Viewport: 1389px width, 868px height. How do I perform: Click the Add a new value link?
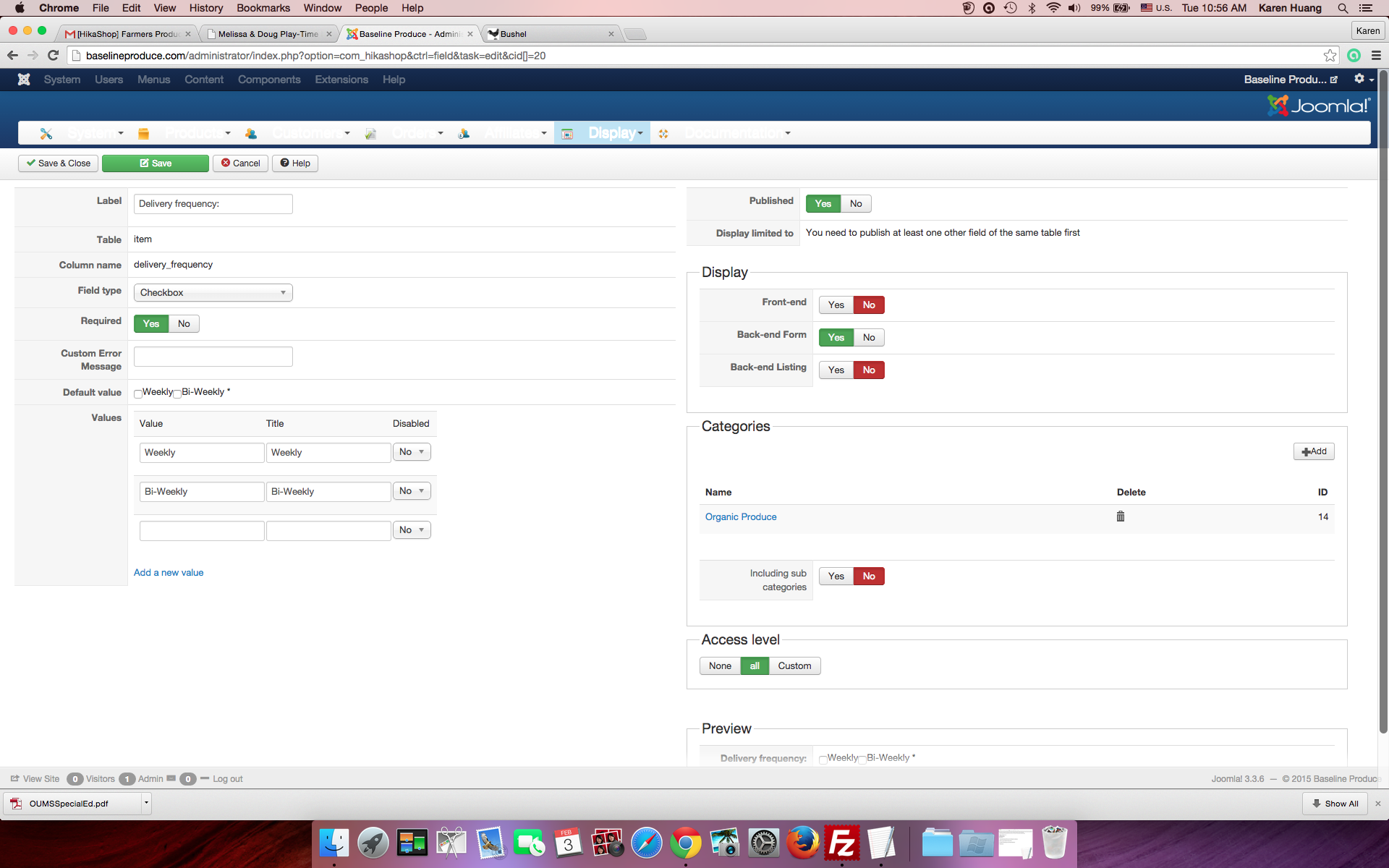pyautogui.click(x=169, y=572)
